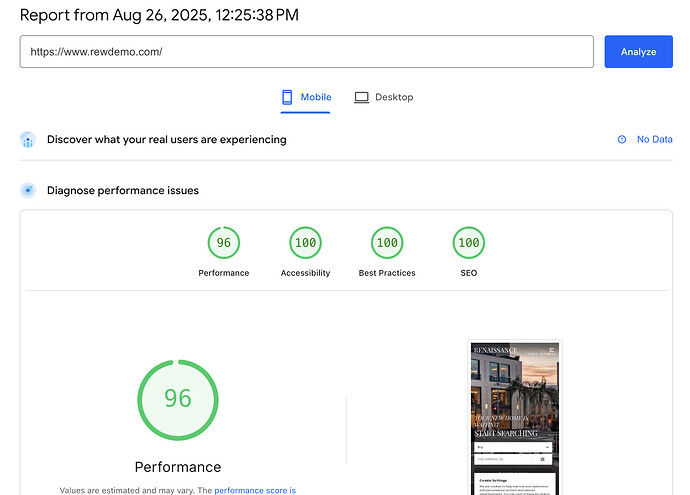690x495 pixels.
Task: Click the Diagnose performance issues icon
Action: [28, 191]
